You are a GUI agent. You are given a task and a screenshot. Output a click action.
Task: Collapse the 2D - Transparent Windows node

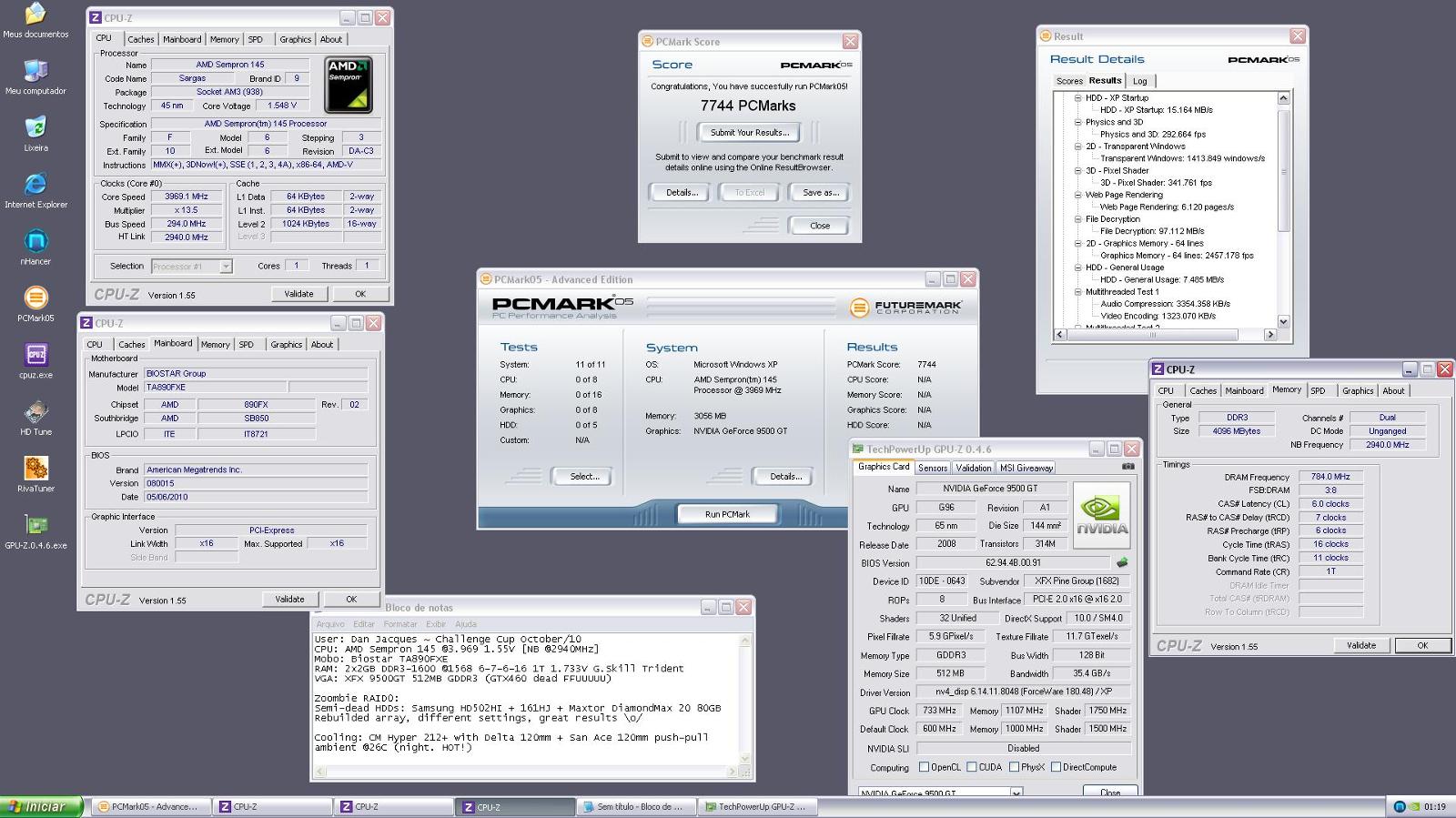pyautogui.click(x=1077, y=146)
